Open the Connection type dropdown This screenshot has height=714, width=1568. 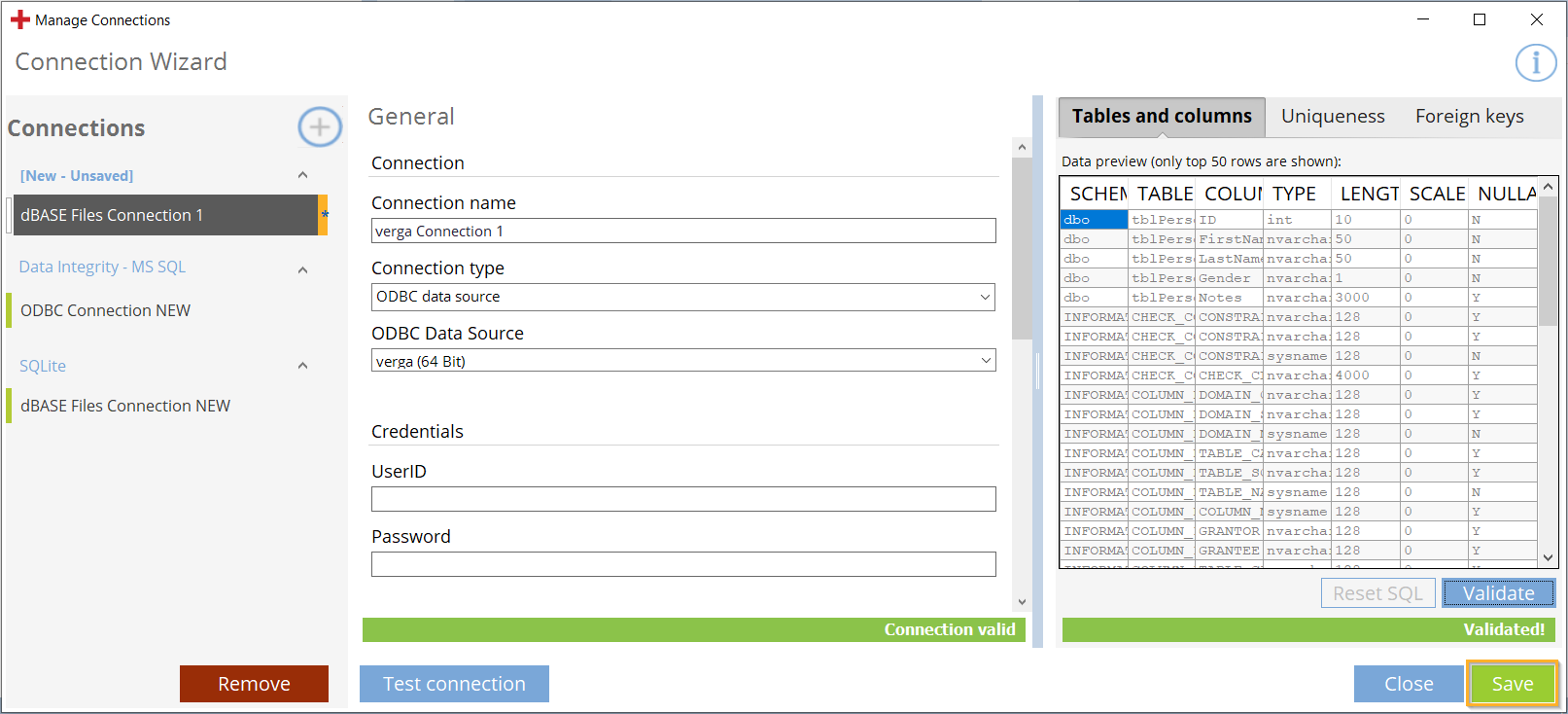[x=683, y=297]
